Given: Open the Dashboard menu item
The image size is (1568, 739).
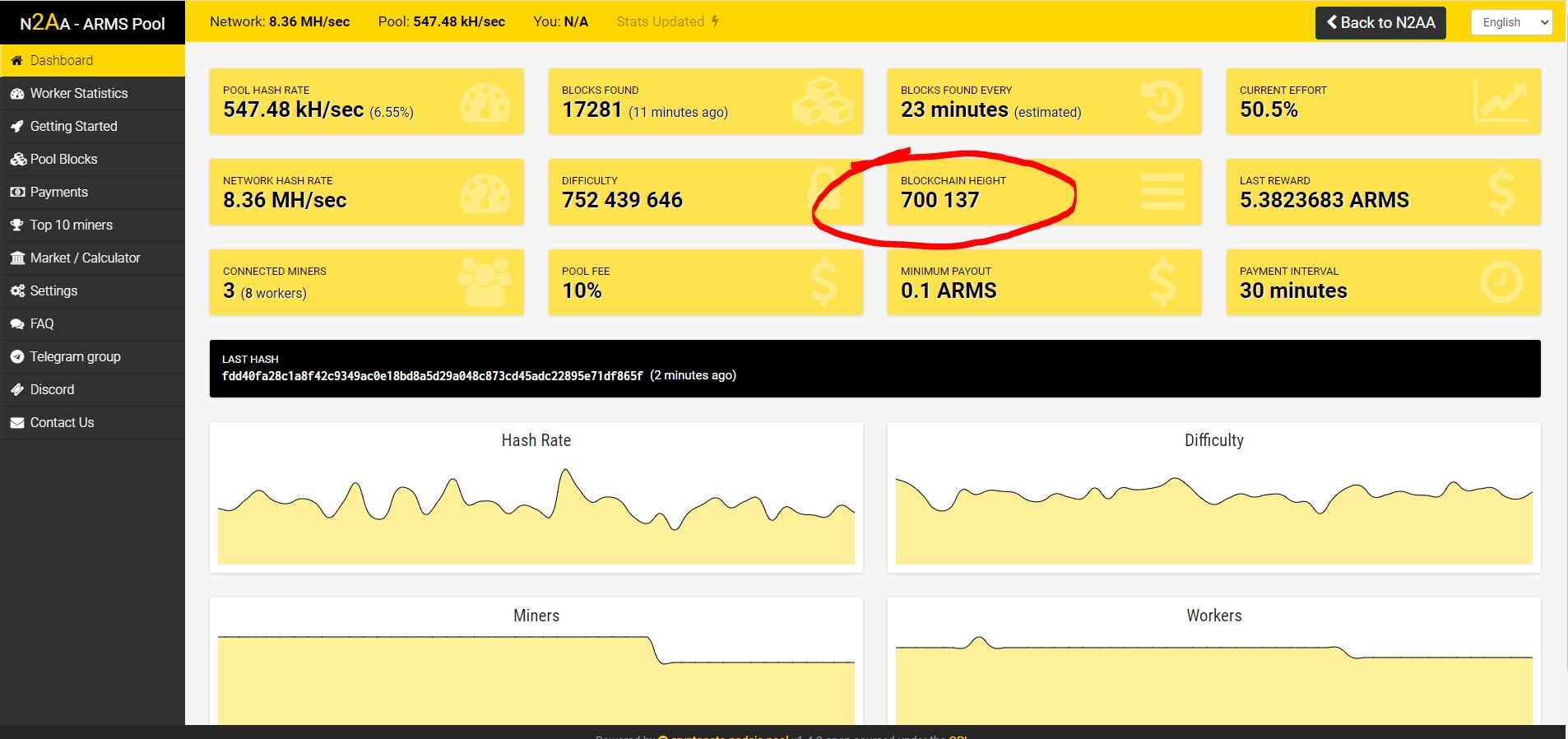Looking at the screenshot, I should pos(92,60).
